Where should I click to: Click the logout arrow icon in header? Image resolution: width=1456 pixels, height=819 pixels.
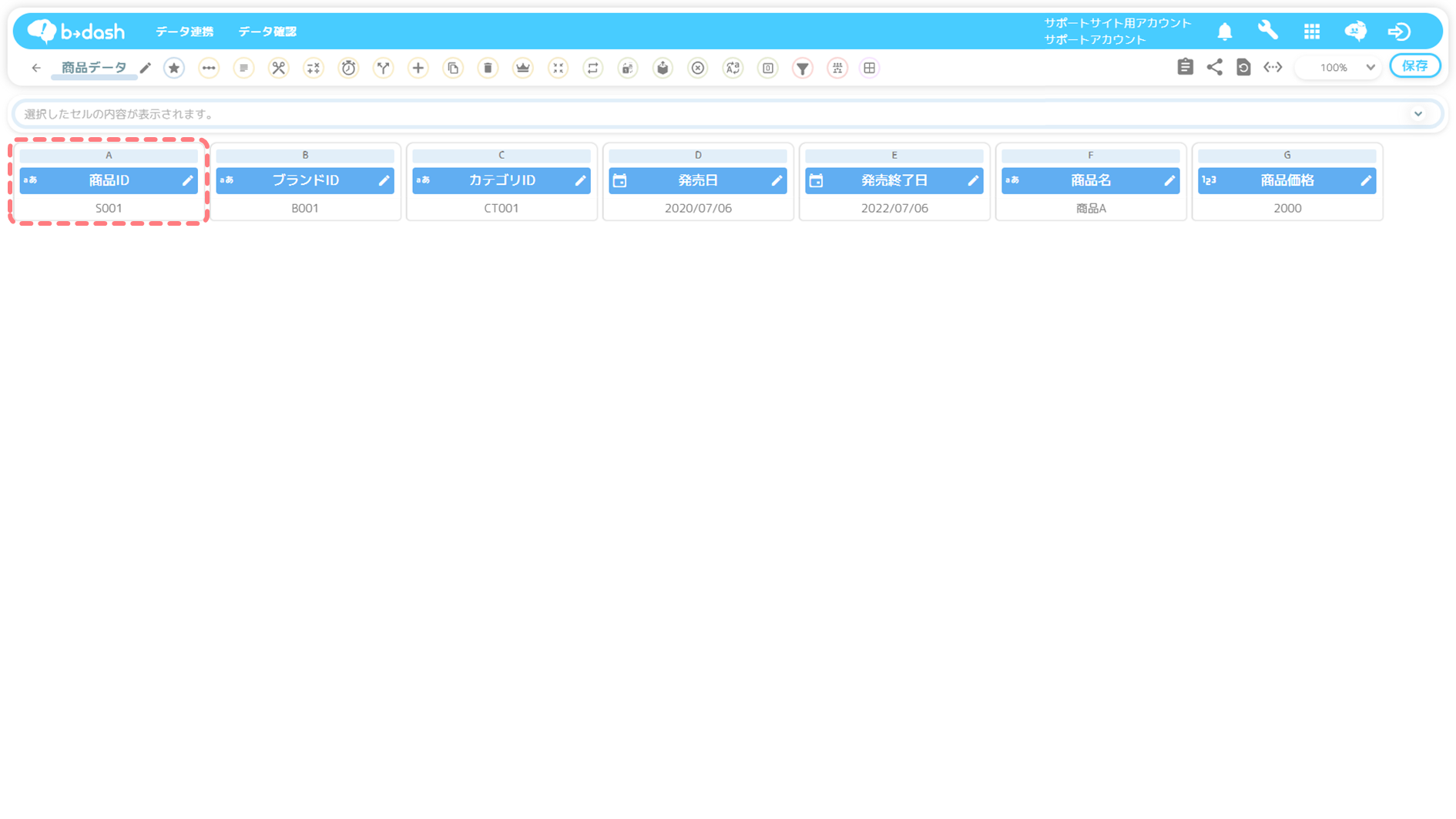1399,31
